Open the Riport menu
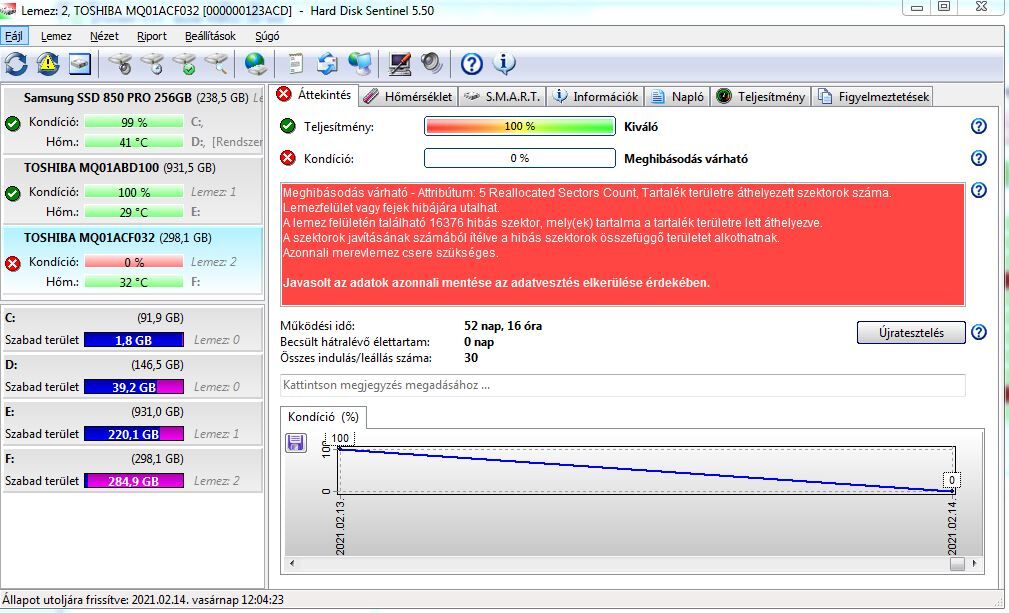The image size is (1009, 613). [152, 36]
